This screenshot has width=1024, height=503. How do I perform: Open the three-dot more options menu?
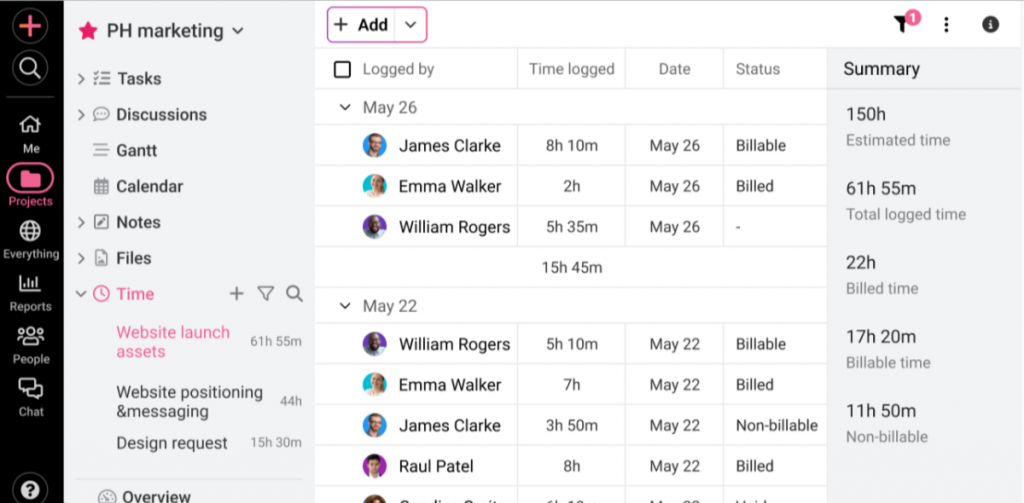[946, 25]
